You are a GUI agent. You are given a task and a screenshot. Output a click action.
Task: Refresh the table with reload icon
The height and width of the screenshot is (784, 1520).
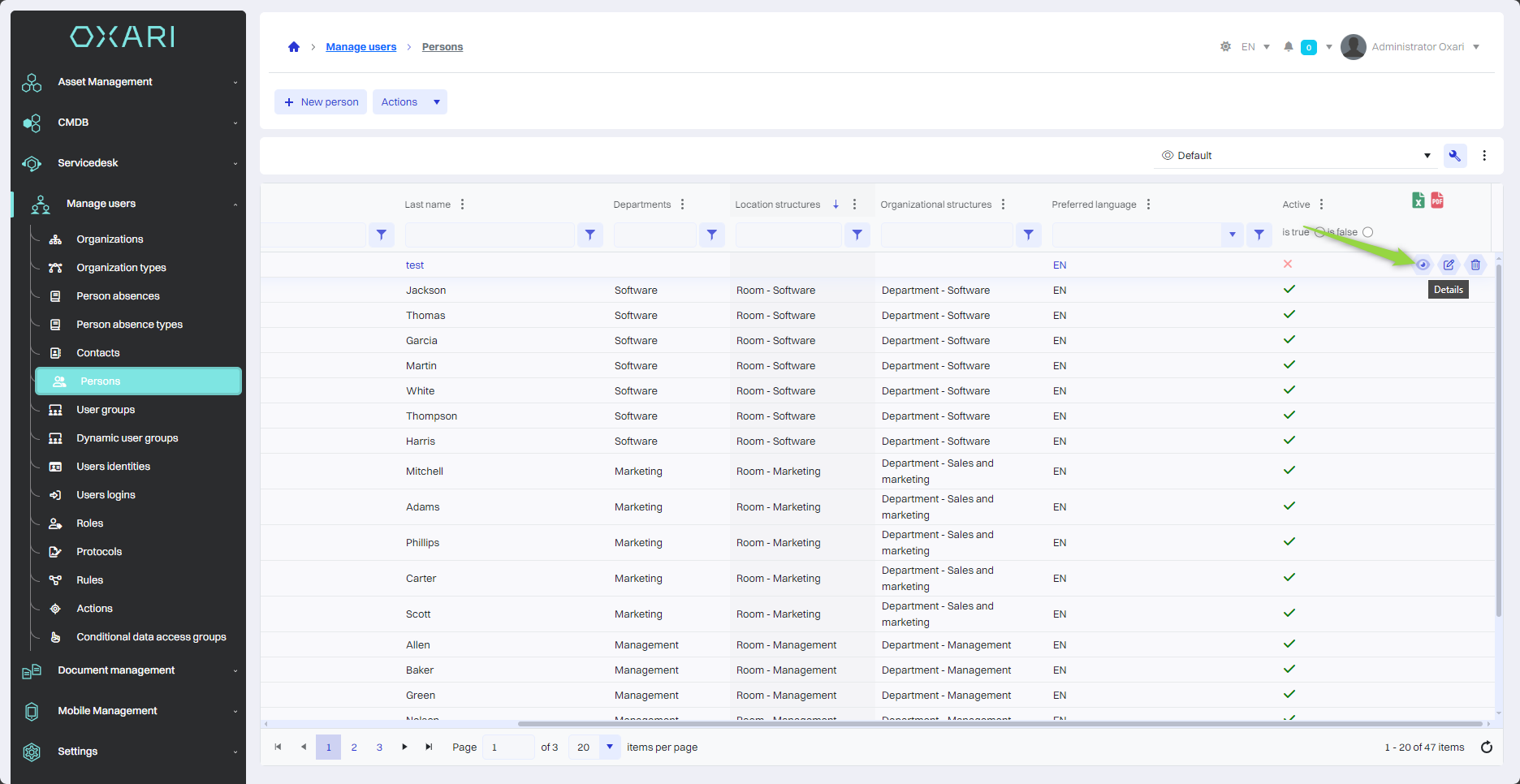[1486, 747]
